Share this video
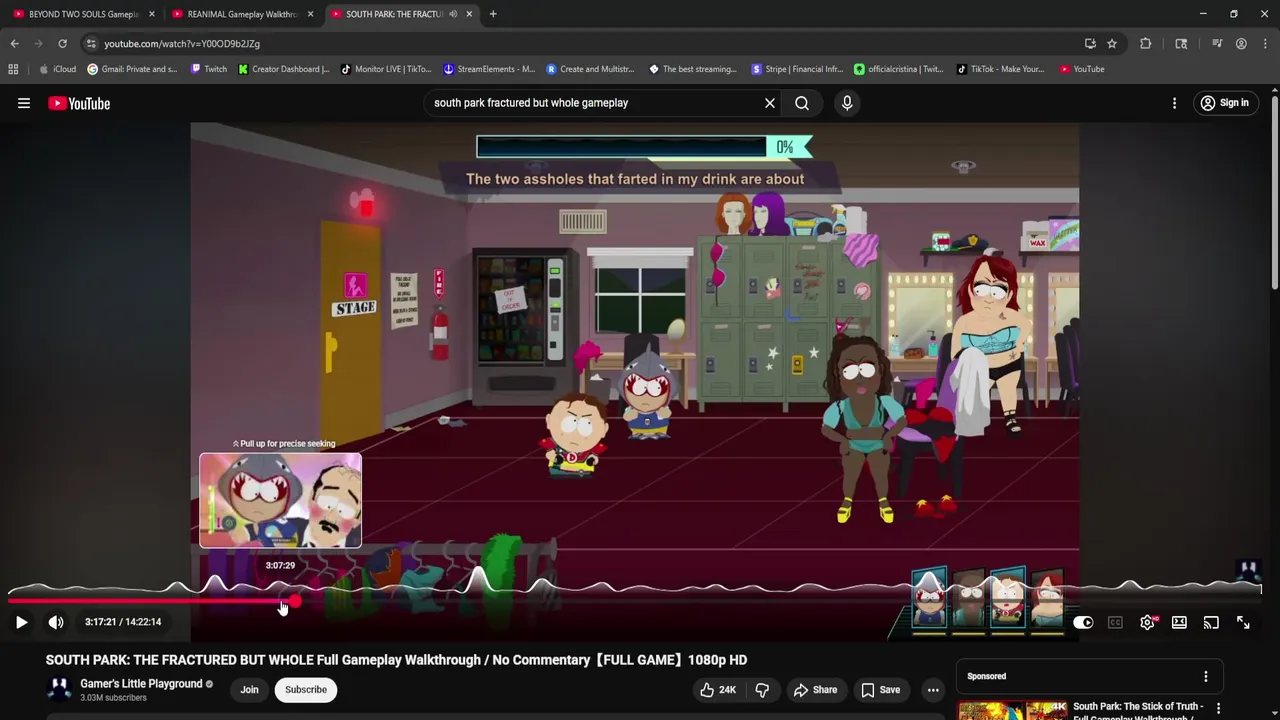 point(815,690)
